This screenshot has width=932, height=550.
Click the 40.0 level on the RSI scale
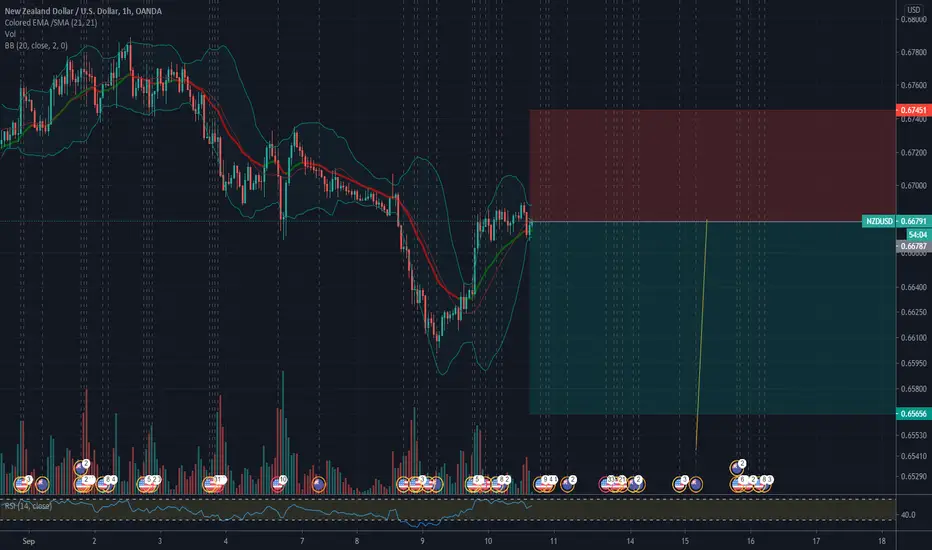(x=908, y=515)
